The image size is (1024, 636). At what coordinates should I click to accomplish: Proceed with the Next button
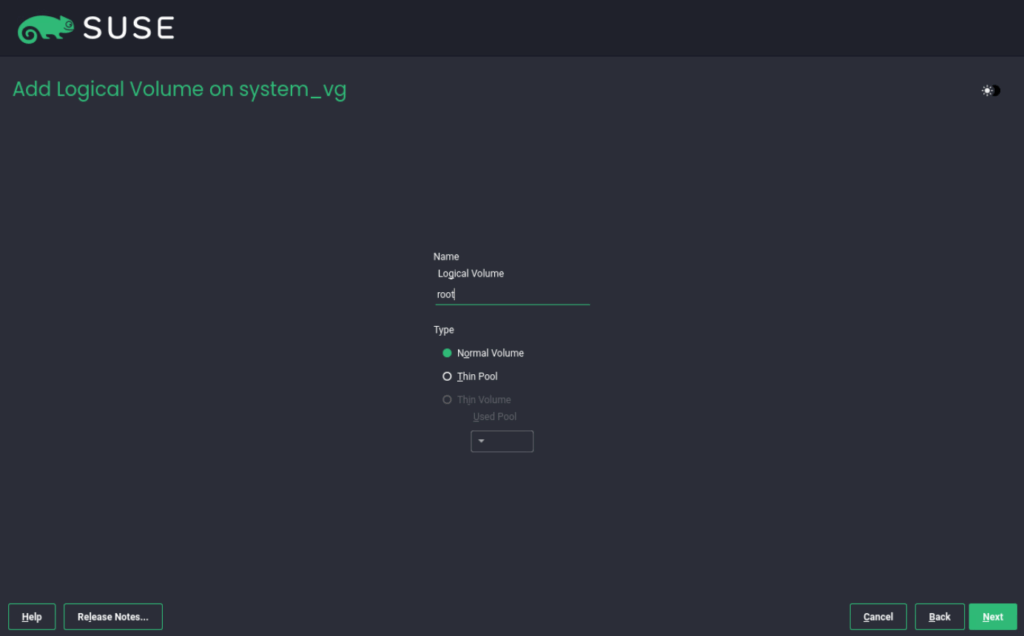pyautogui.click(x=993, y=616)
